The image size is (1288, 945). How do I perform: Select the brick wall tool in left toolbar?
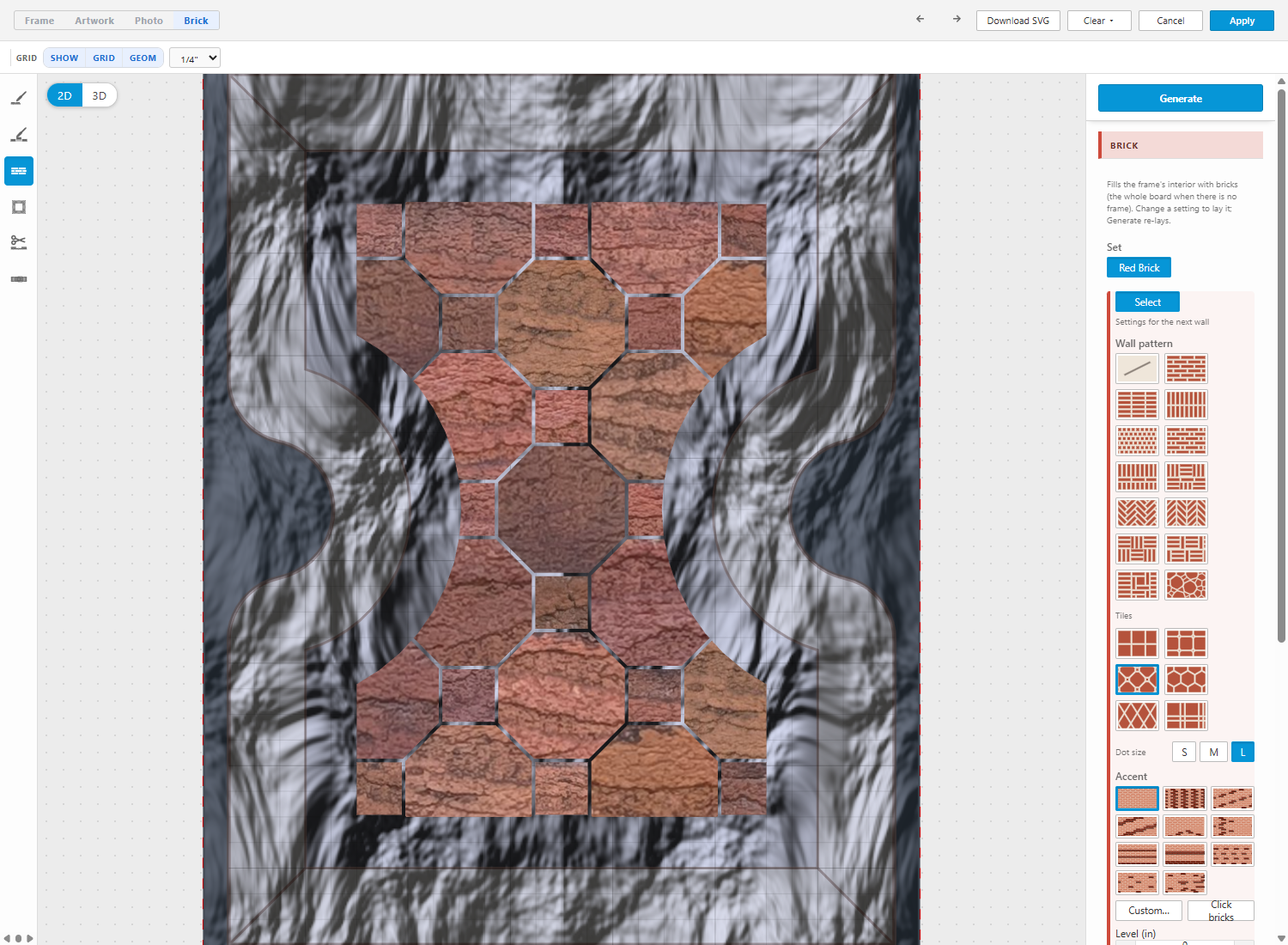(19, 171)
